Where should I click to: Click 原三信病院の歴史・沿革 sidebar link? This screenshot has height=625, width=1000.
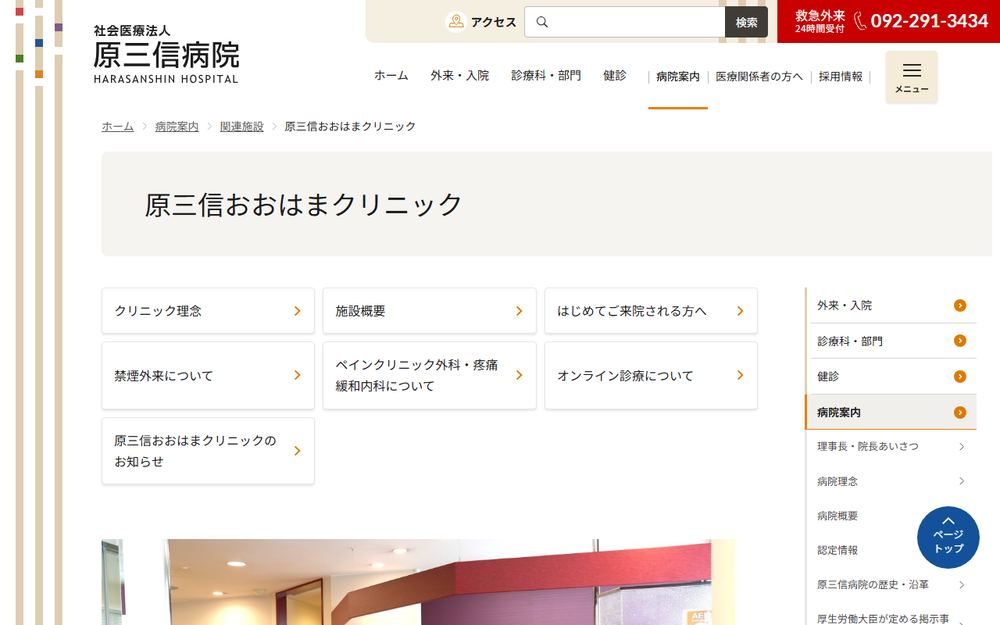click(x=872, y=584)
